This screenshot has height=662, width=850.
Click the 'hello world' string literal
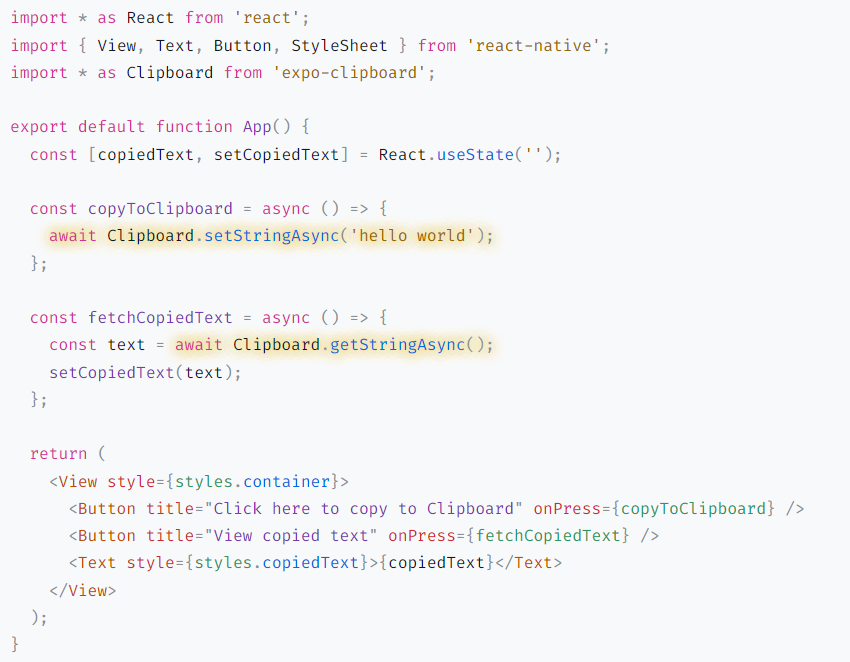(412, 236)
